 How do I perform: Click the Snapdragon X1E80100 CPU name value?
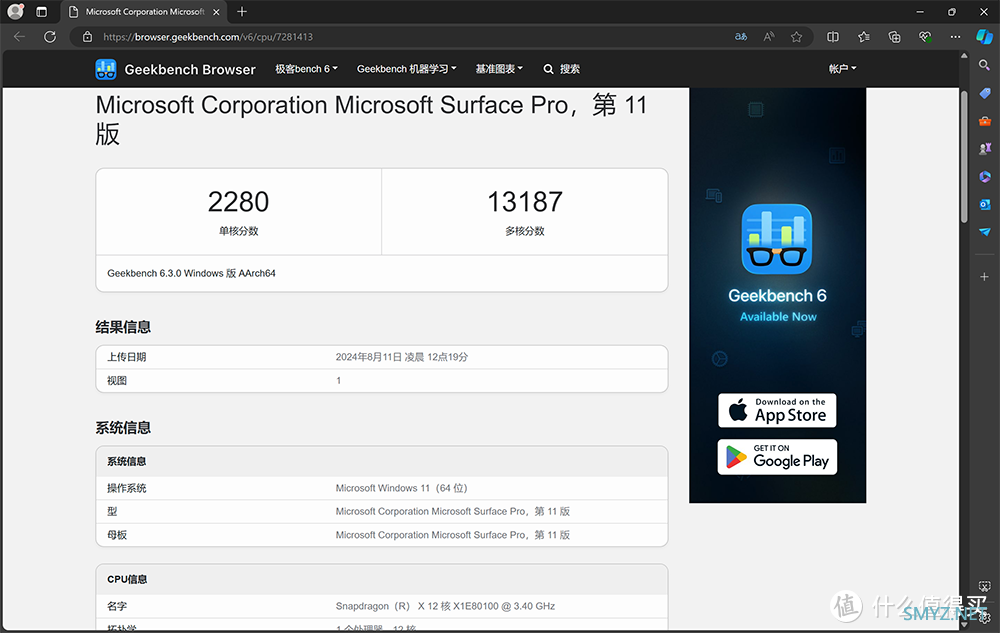pos(445,606)
